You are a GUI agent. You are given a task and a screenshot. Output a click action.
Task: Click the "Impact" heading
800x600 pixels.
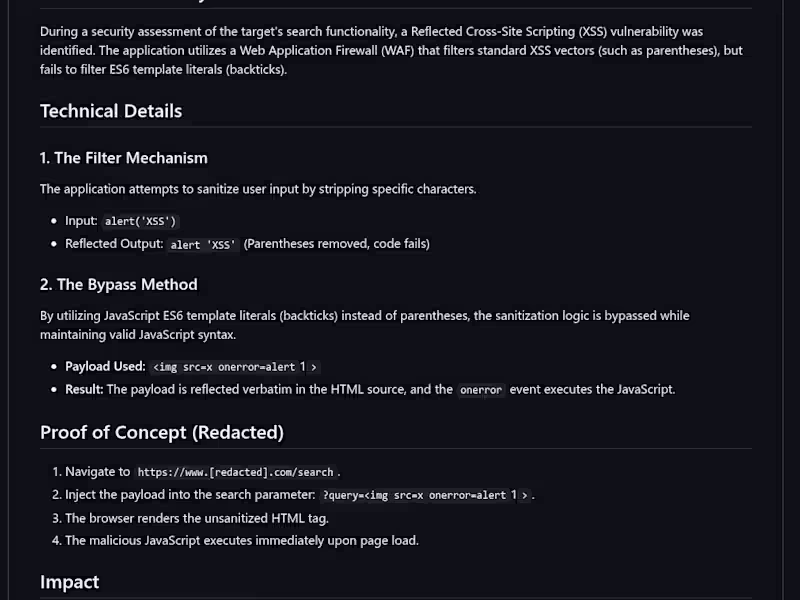click(70, 582)
